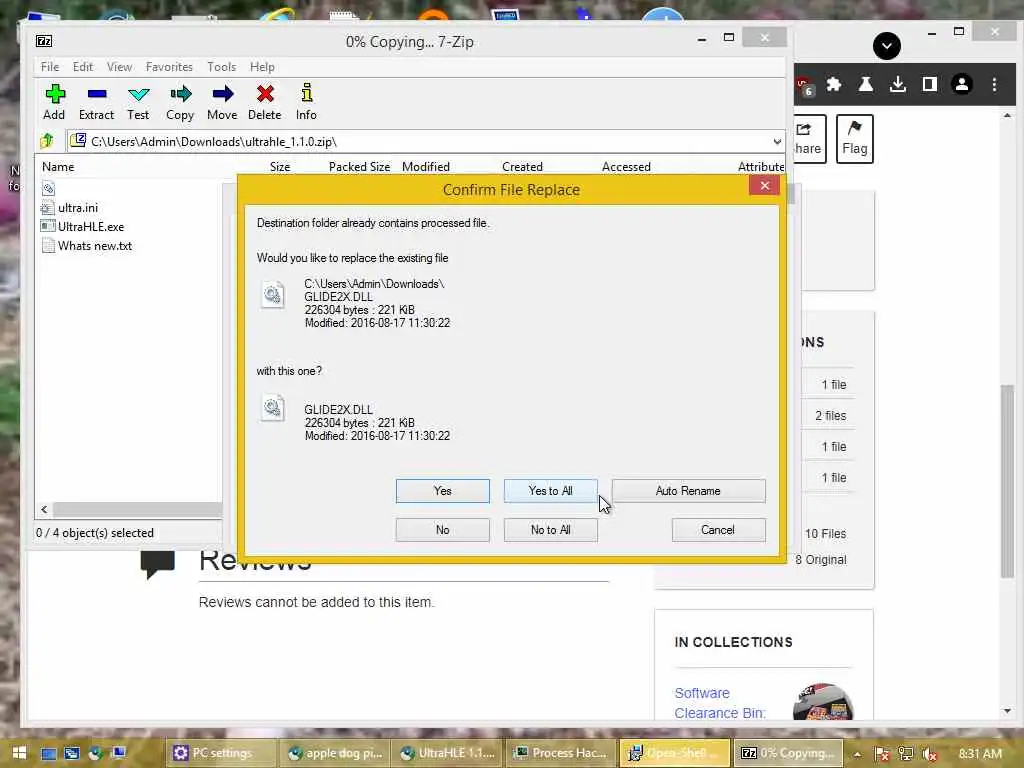The width and height of the screenshot is (1024, 768).
Task: Expand the address path dropdown
Action: click(776, 141)
